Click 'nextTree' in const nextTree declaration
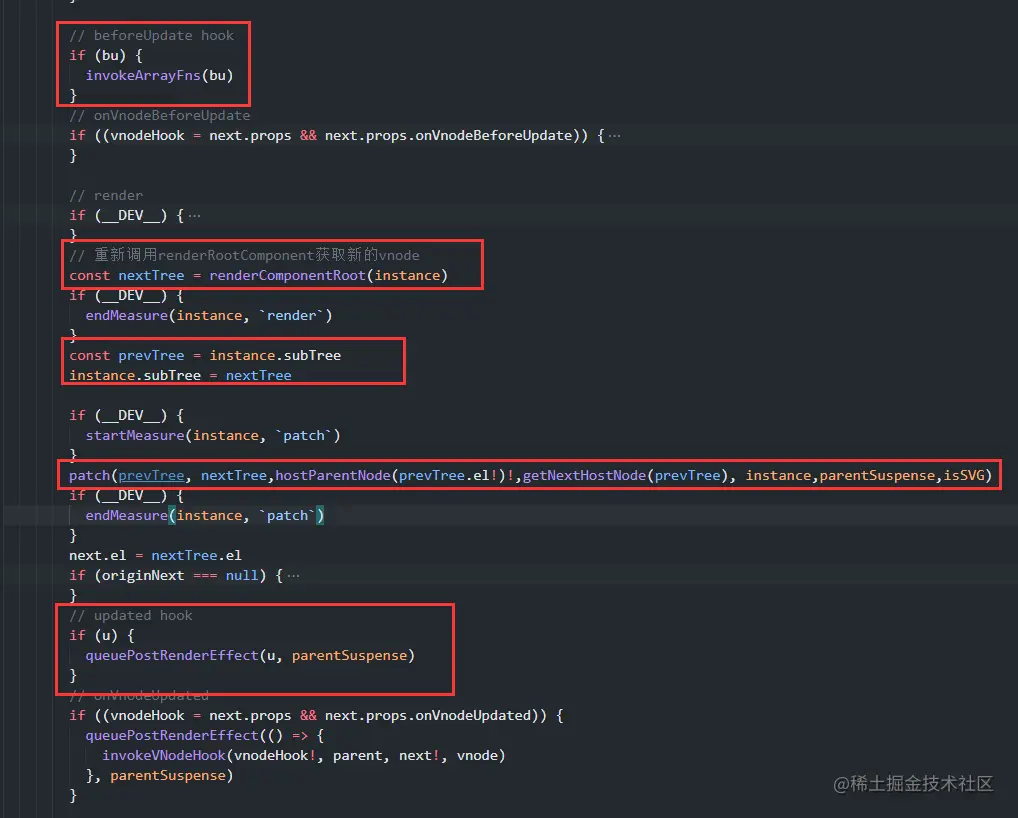The image size is (1018, 818). pyautogui.click(x=151, y=275)
